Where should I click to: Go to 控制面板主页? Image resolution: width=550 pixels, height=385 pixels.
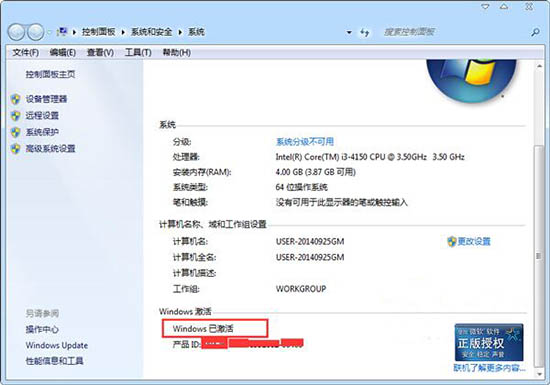click(x=50, y=74)
